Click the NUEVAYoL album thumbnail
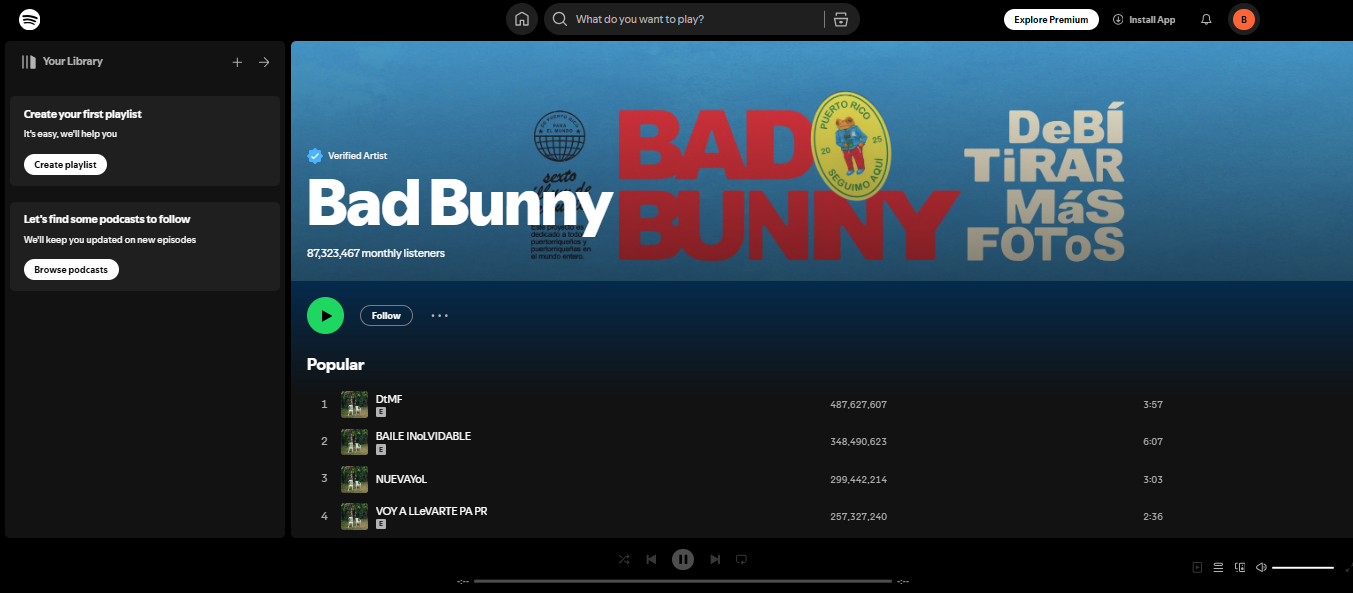Image resolution: width=1353 pixels, height=593 pixels. [354, 479]
